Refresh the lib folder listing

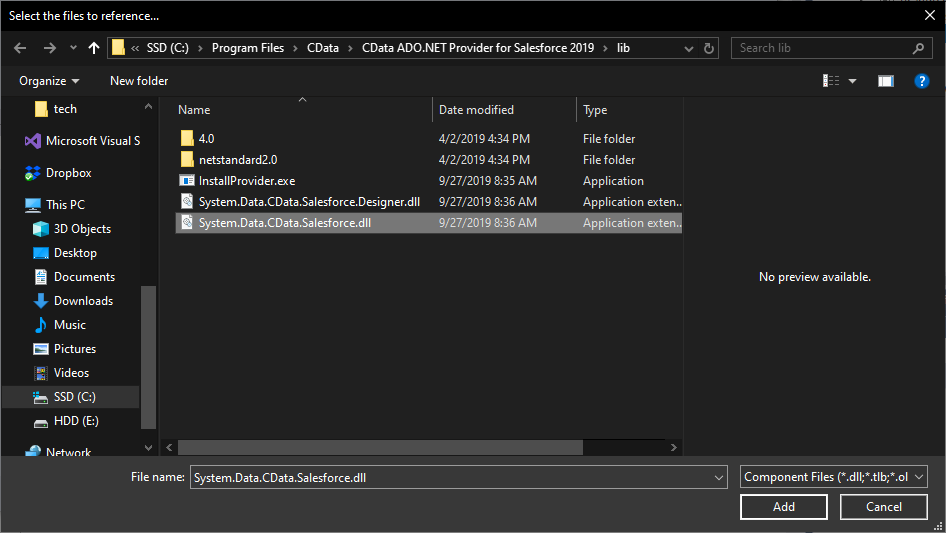[x=709, y=48]
